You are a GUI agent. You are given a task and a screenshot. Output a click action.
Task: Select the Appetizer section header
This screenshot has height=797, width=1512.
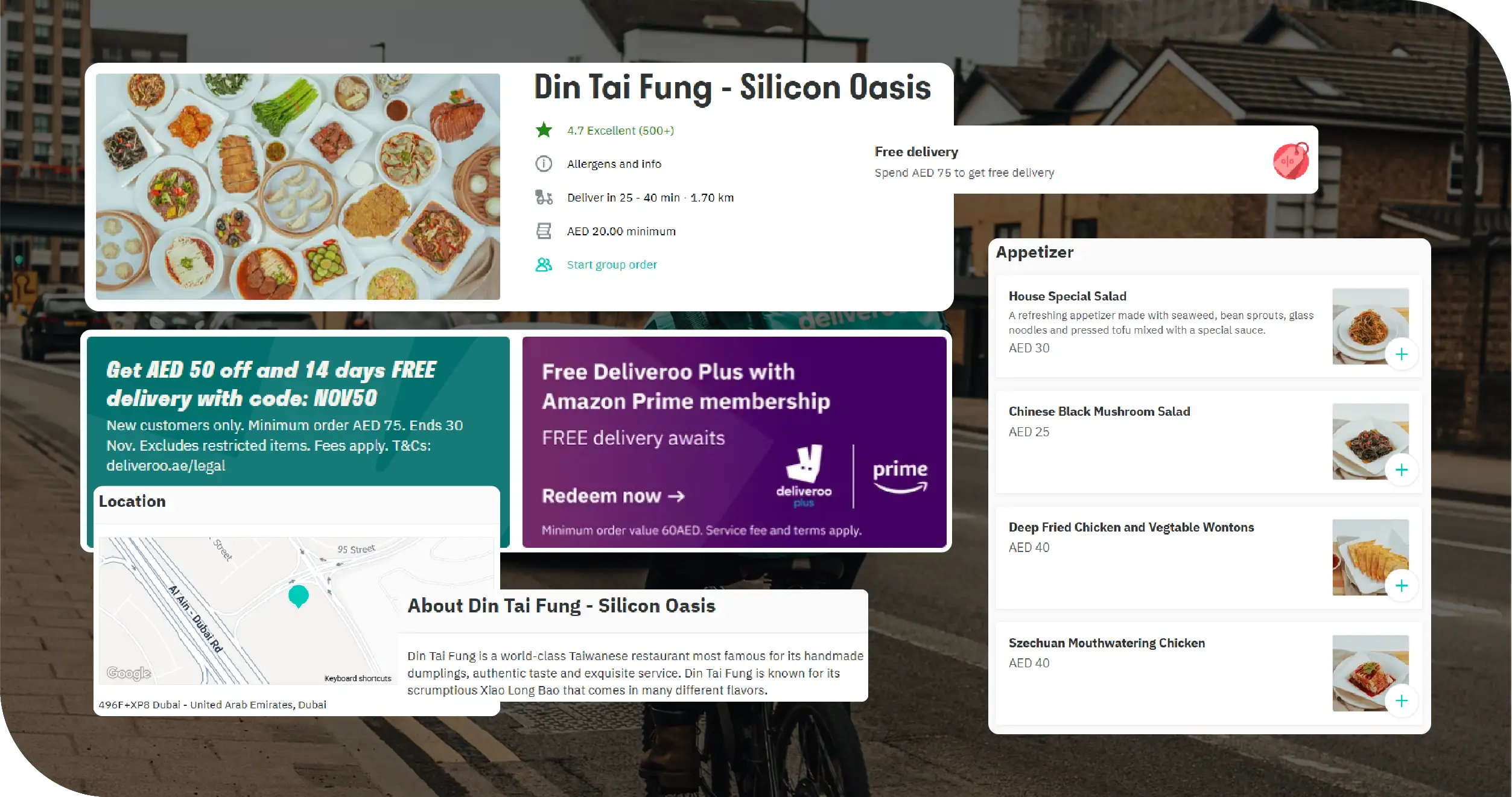pos(1035,252)
